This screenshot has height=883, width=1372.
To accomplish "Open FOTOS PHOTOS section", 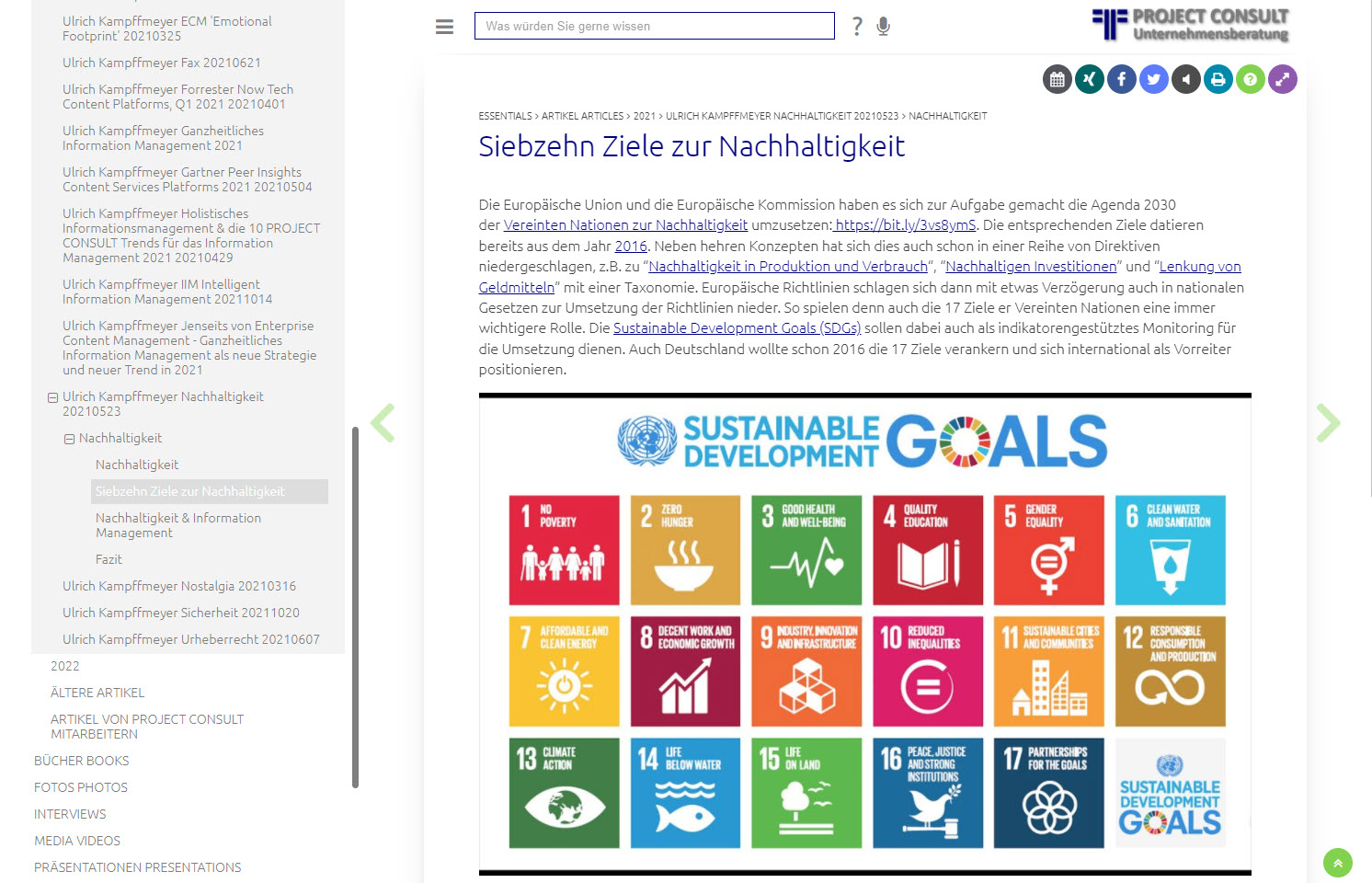I will tap(81, 787).
